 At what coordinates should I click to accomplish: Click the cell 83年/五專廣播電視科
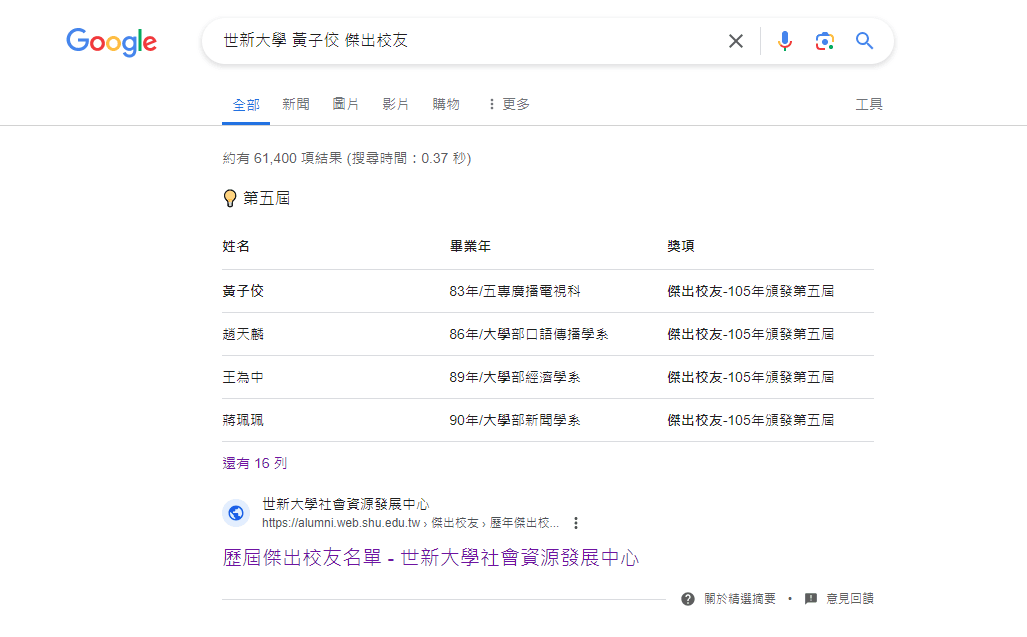tap(515, 291)
